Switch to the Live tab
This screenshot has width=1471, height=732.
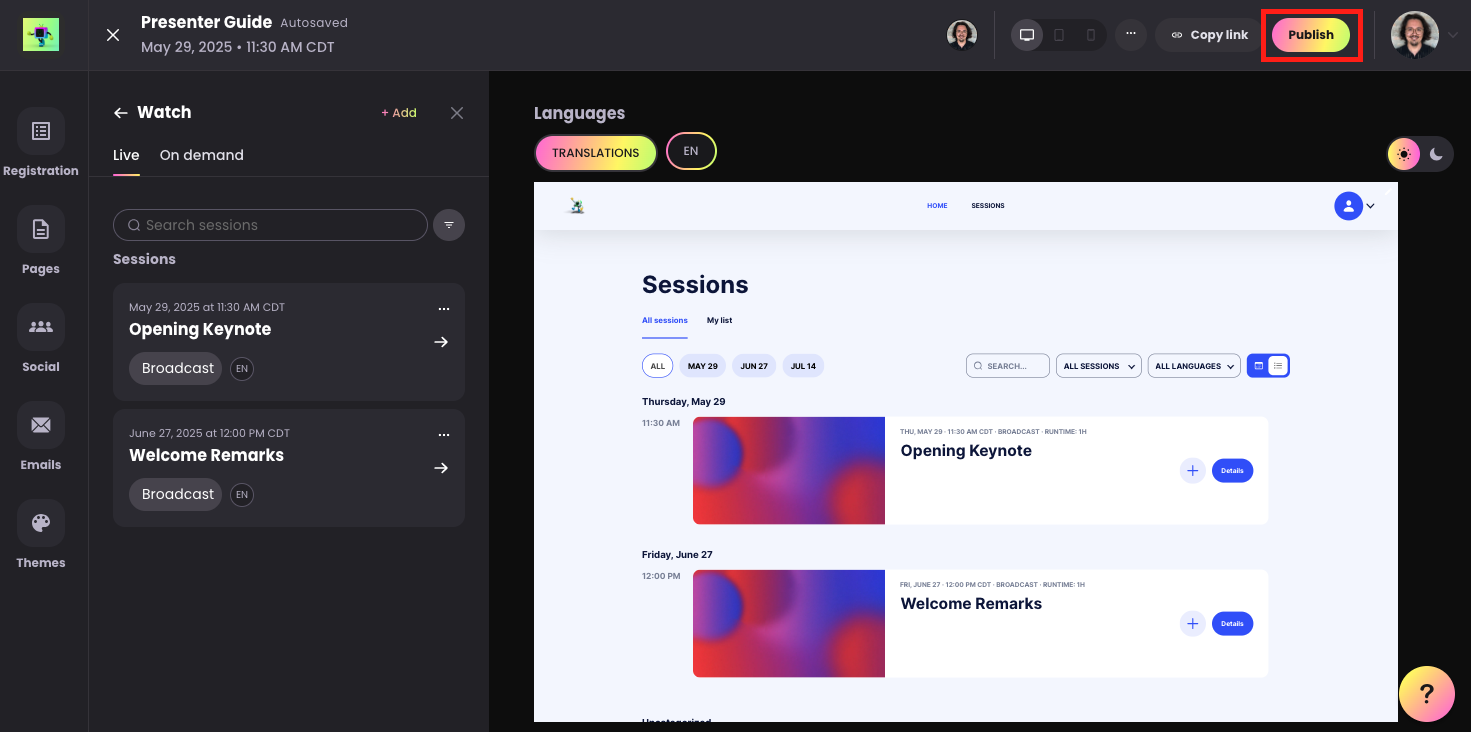(126, 155)
